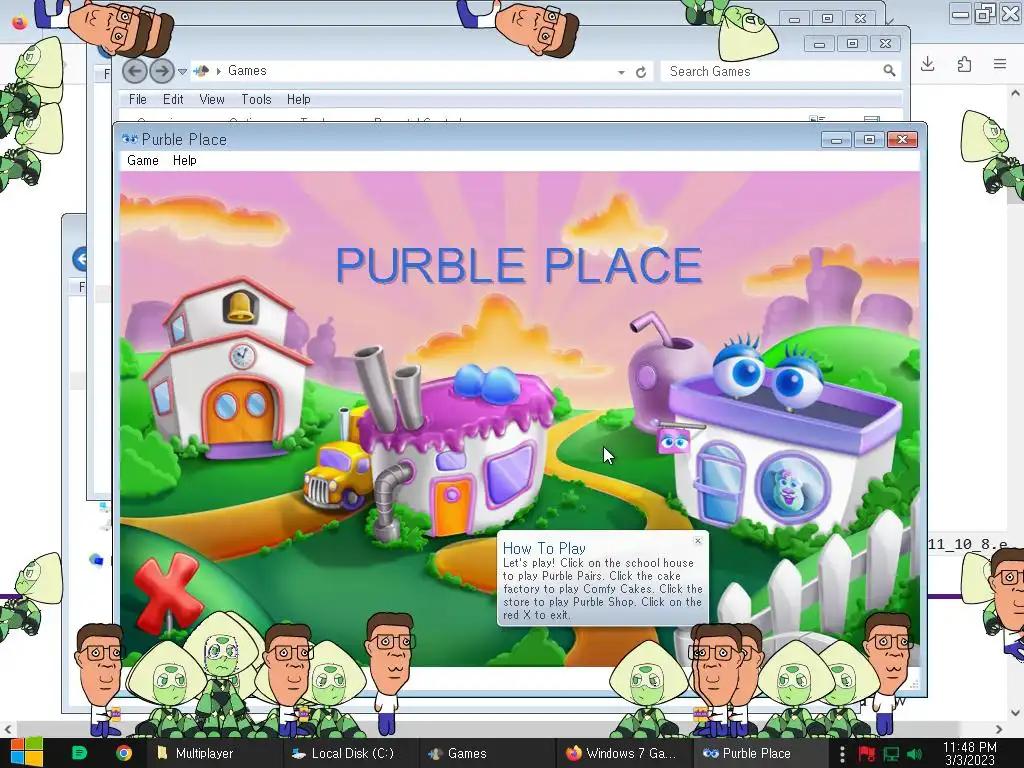The width and height of the screenshot is (1024, 768).
Task: Open Games window Help menu
Action: tap(298, 99)
